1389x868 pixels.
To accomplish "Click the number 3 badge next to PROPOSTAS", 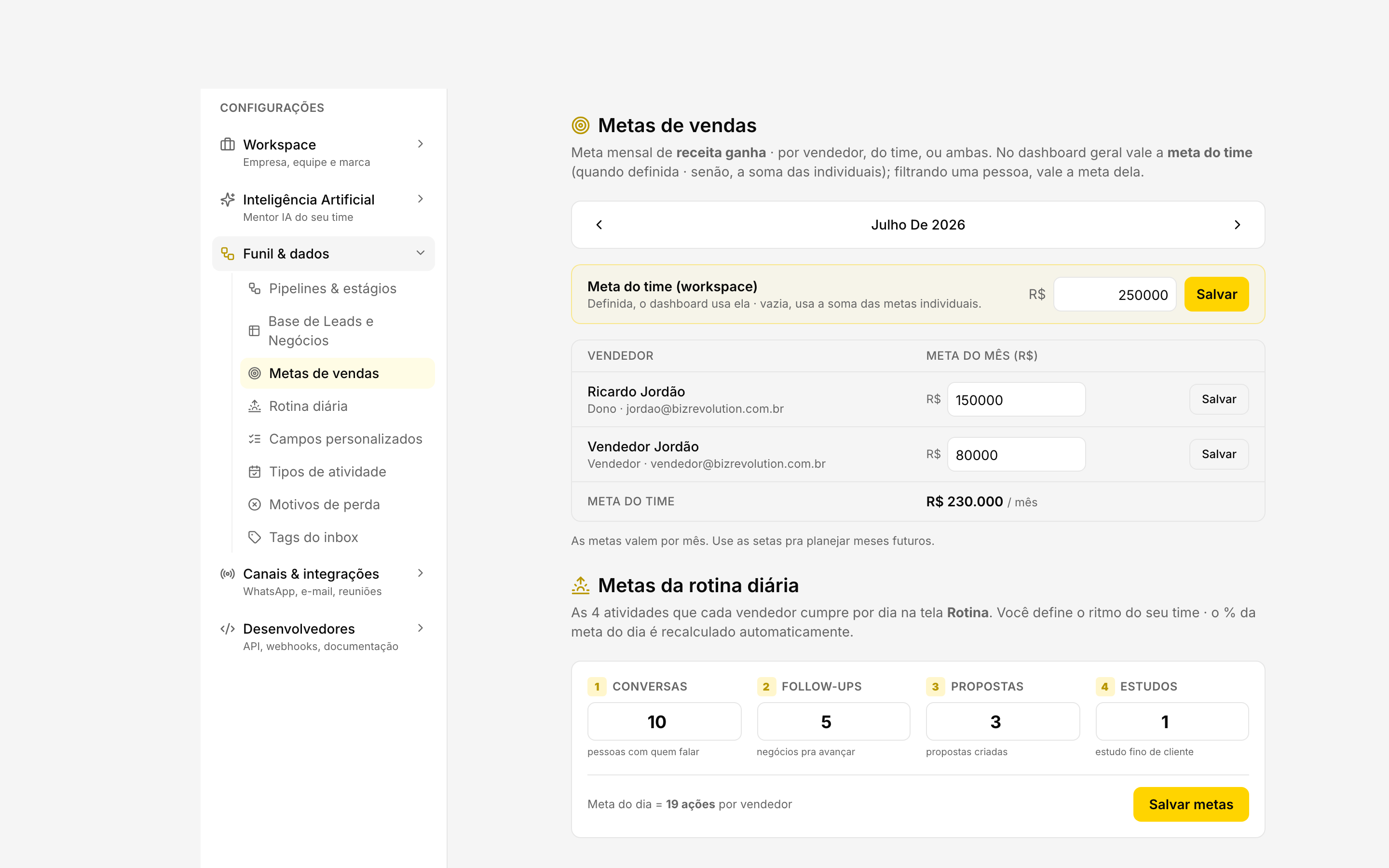I will pos(936,687).
